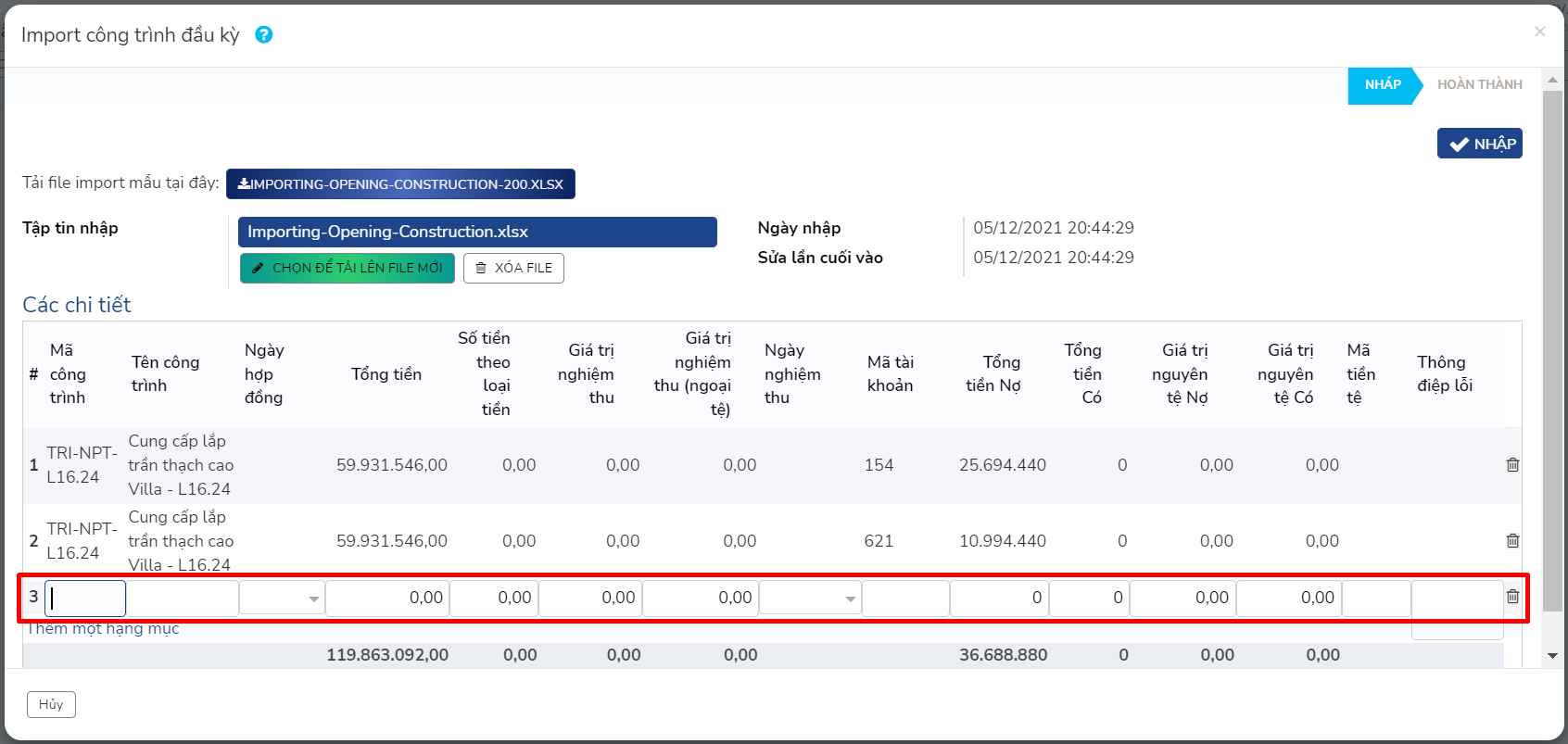1568x744 pixels.
Task: Focus row 3 Tổng tiền Nợ field
Action: [x=999, y=599]
